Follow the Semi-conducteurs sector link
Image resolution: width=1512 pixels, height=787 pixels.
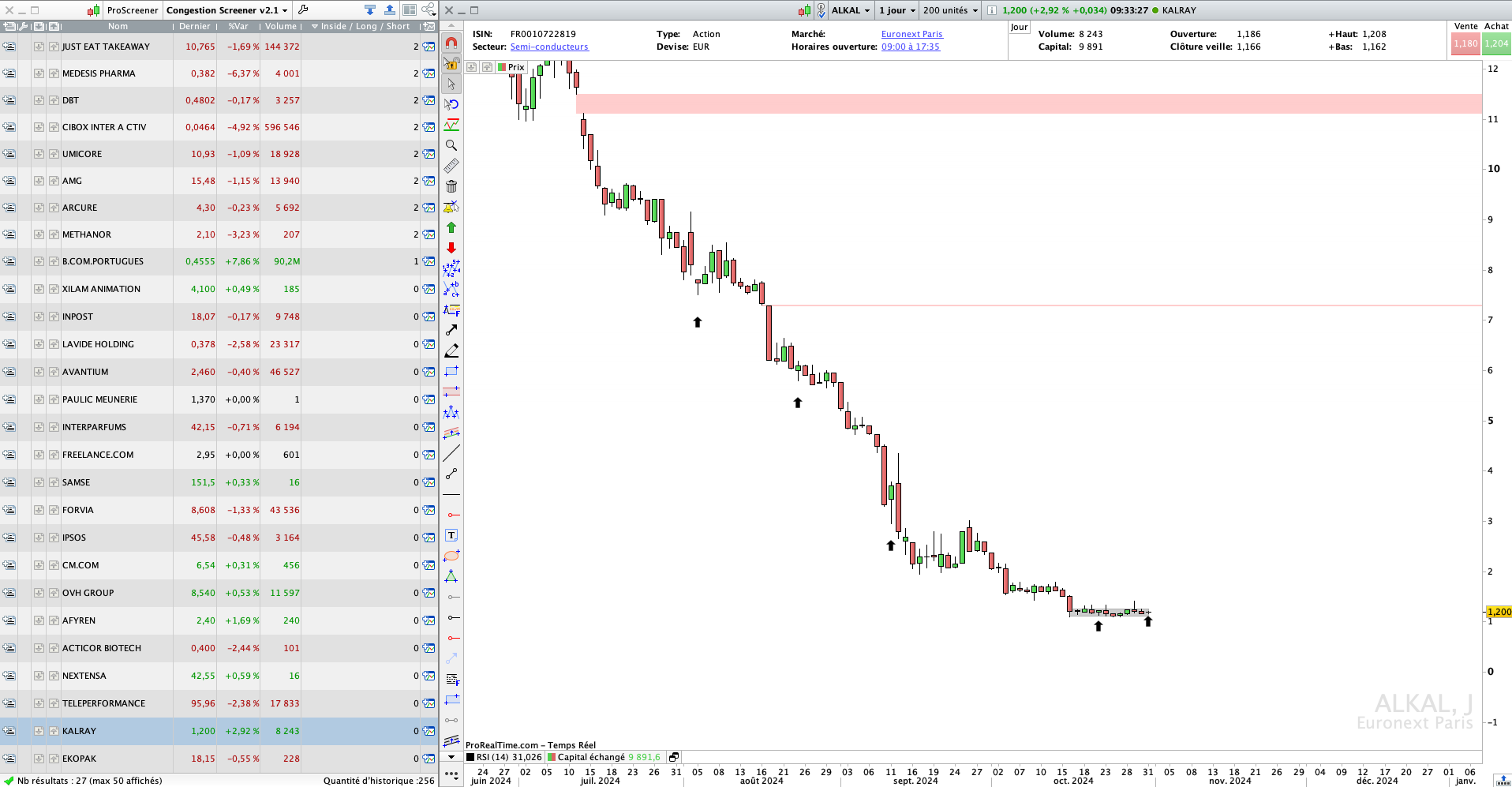click(549, 47)
